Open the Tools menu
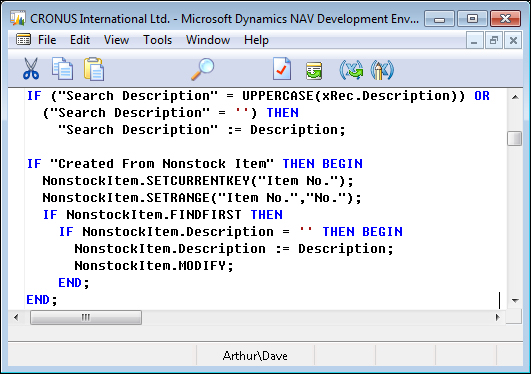 [x=157, y=40]
